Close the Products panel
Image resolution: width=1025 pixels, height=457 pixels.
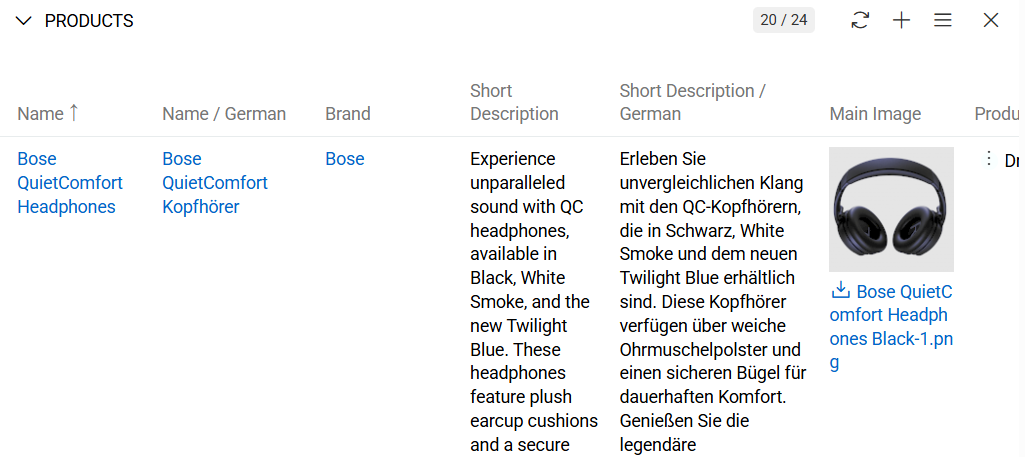(x=991, y=21)
